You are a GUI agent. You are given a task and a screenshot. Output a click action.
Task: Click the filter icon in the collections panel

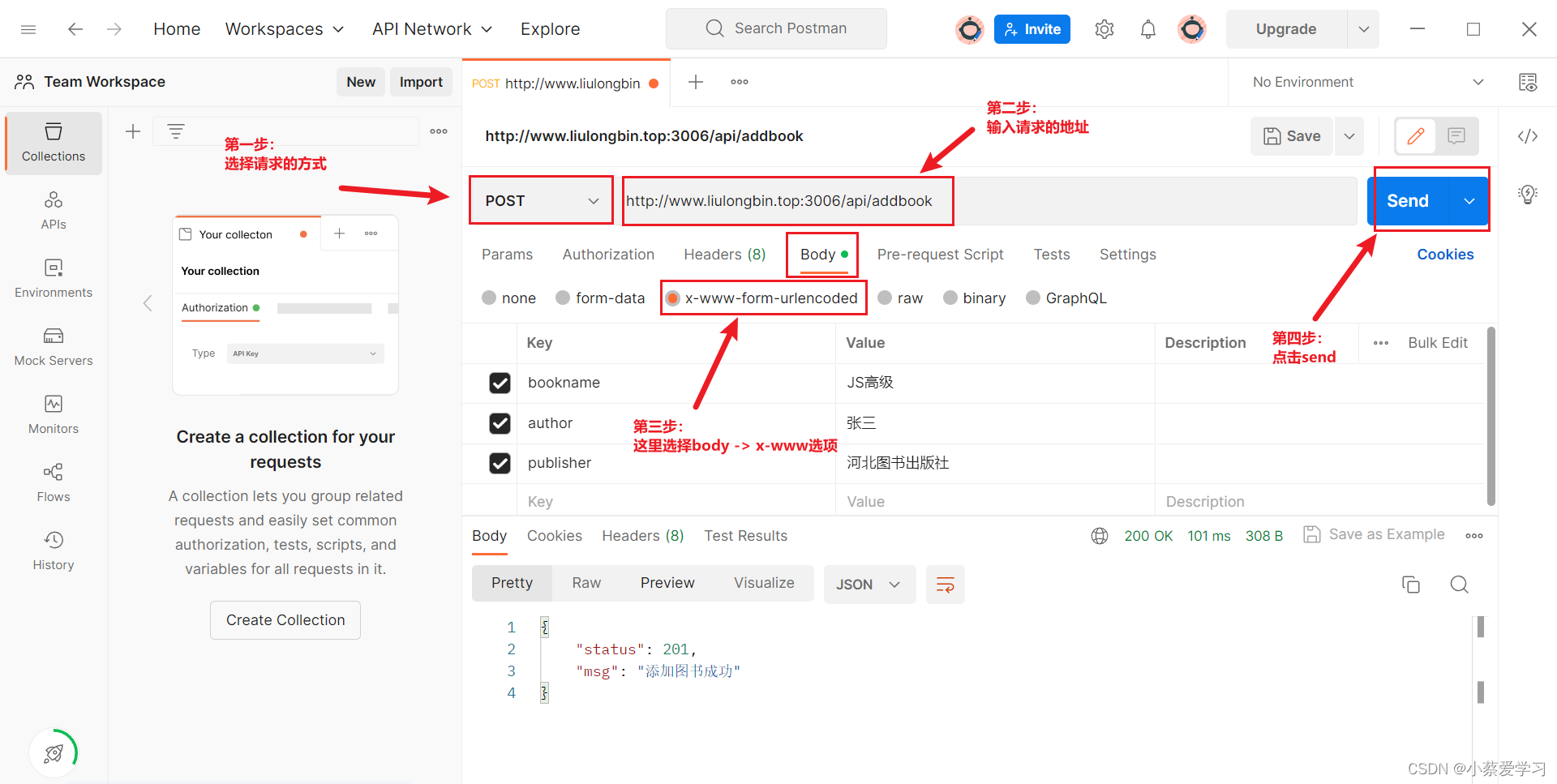click(x=176, y=131)
